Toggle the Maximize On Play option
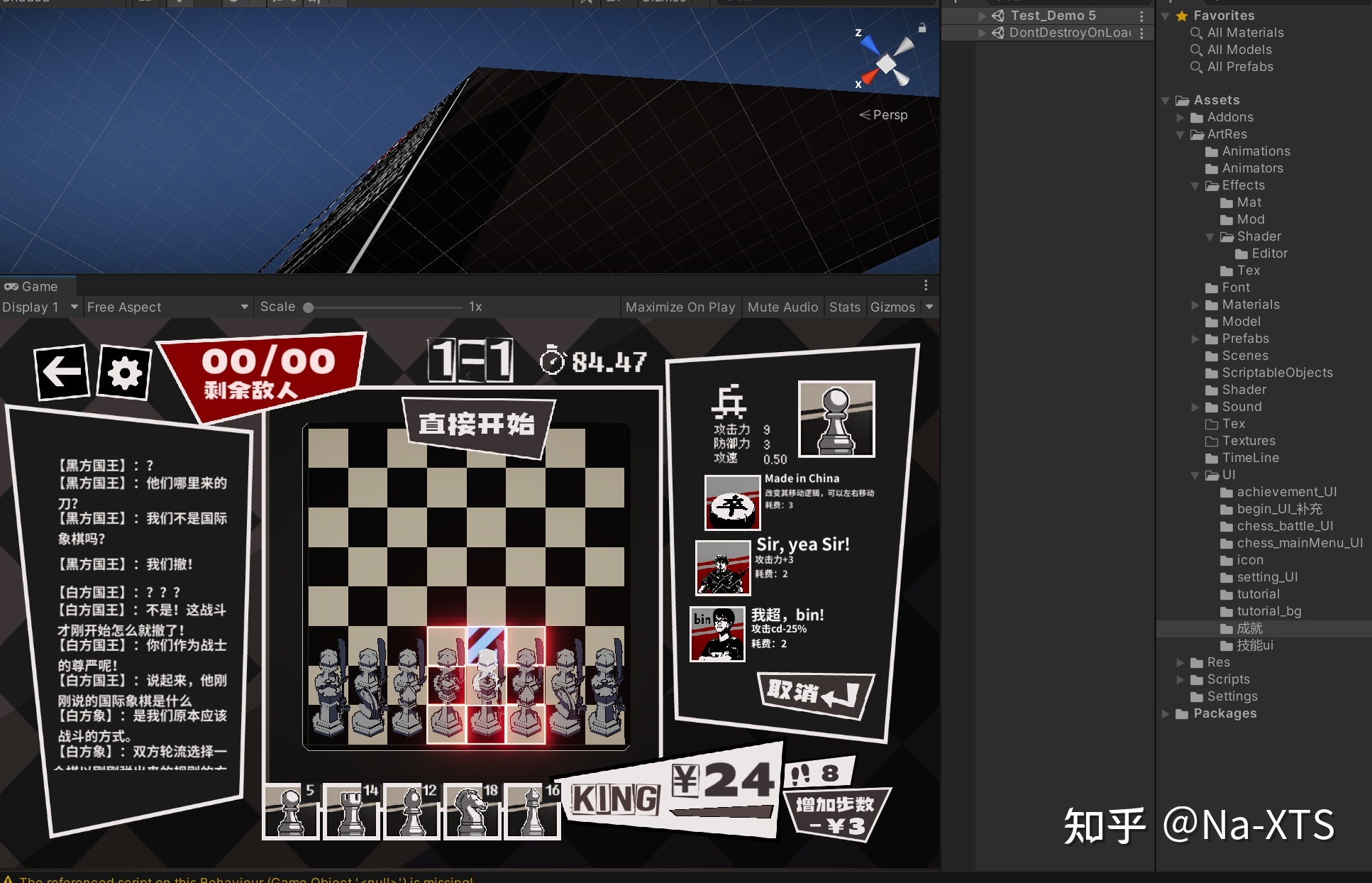The width and height of the screenshot is (1372, 883). coord(680,307)
